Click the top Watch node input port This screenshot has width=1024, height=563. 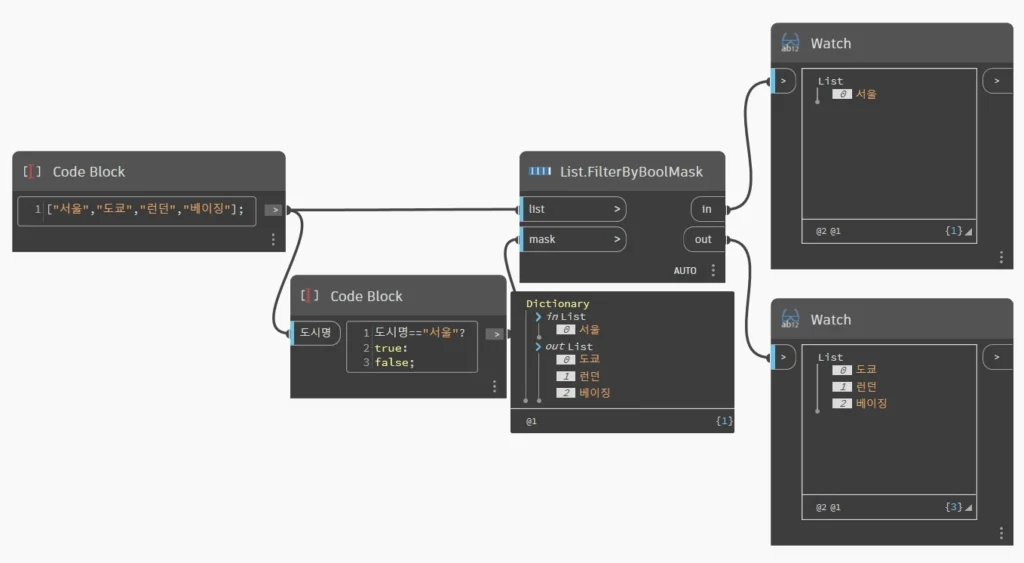(783, 81)
